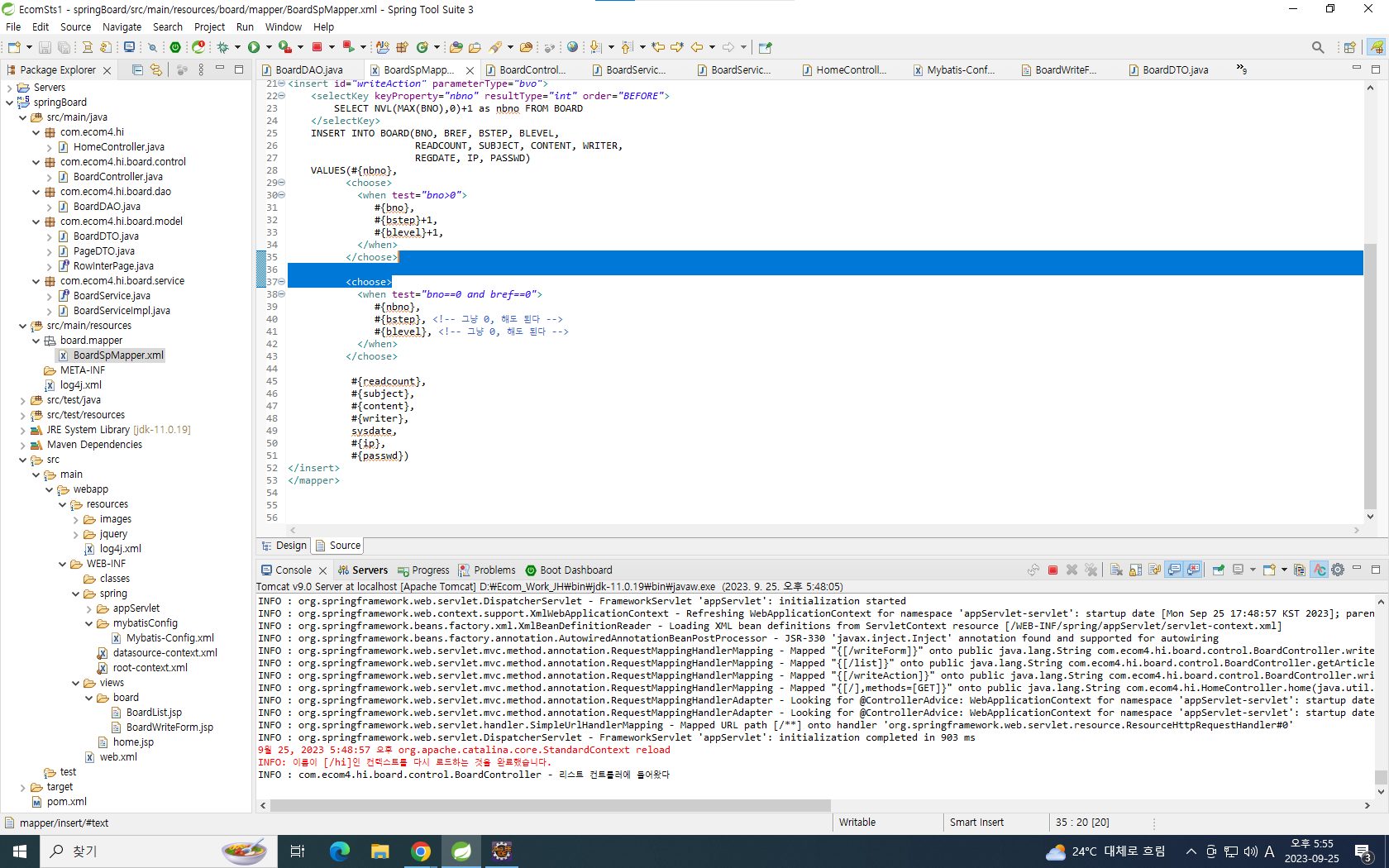The image size is (1389, 868).
Task: Click the Open Perspective icon
Action: pyautogui.click(x=1349, y=47)
